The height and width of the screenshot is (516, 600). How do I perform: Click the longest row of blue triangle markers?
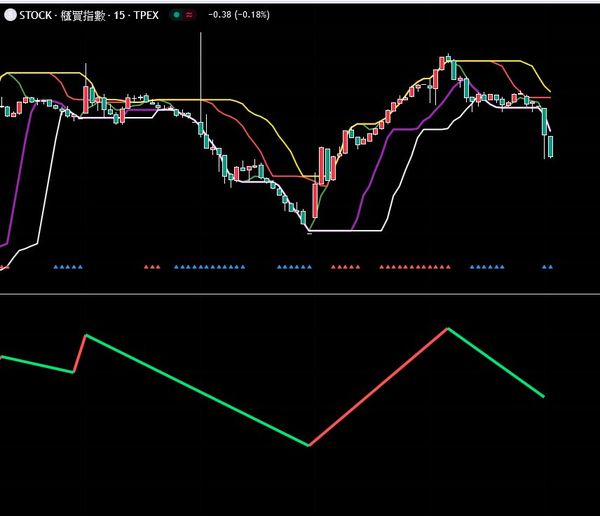pyautogui.click(x=209, y=267)
